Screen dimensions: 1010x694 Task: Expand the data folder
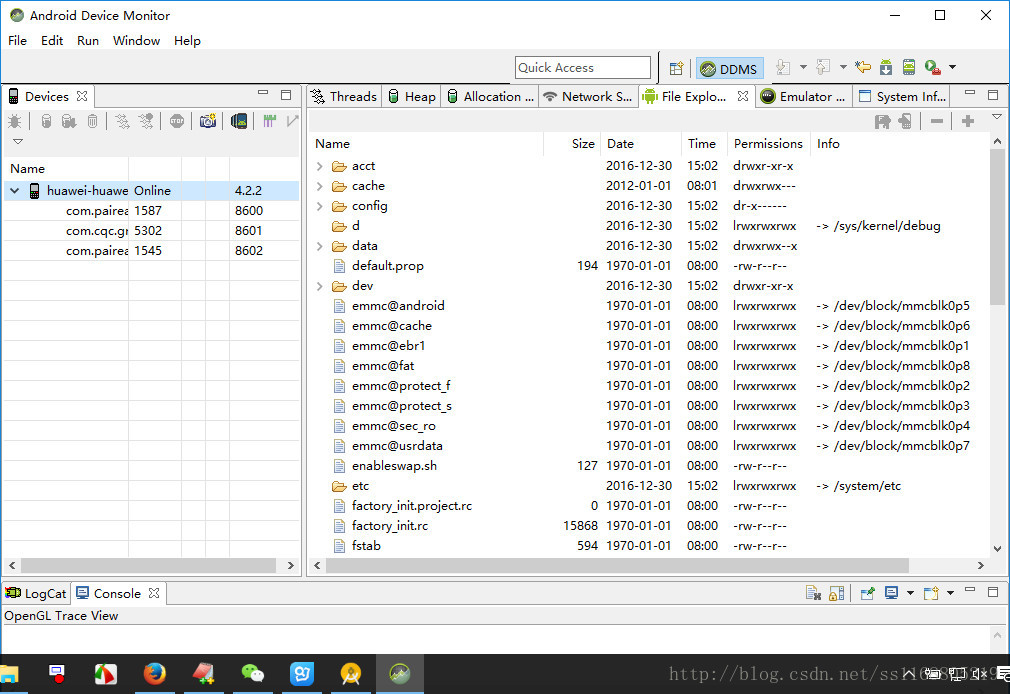319,246
